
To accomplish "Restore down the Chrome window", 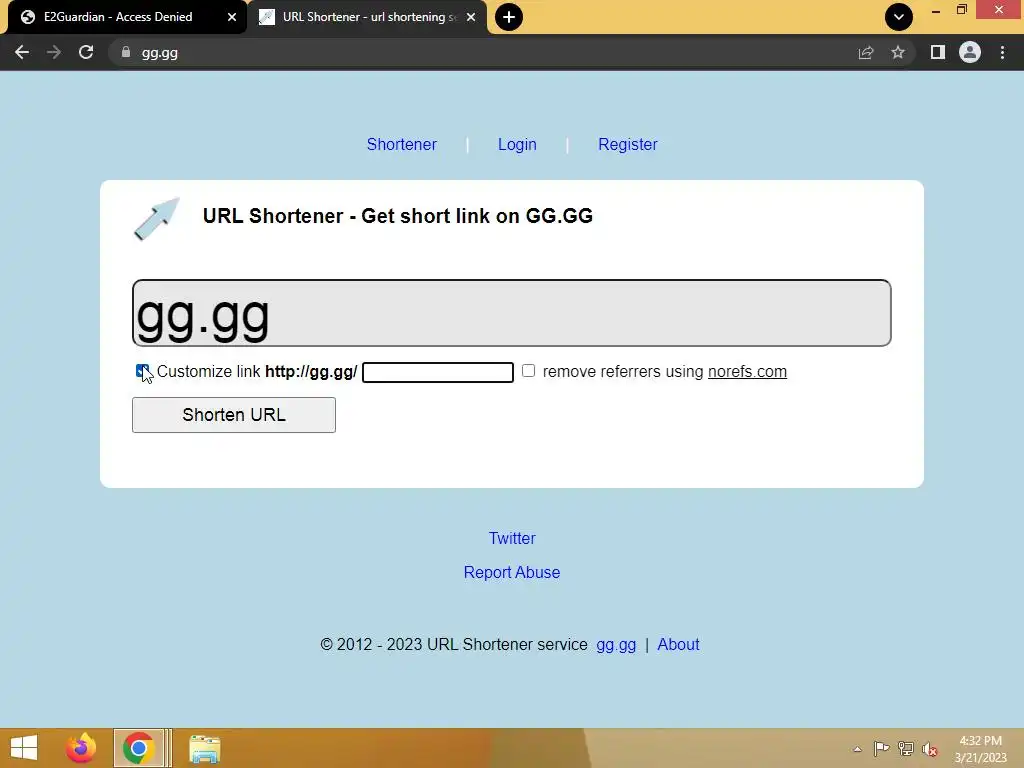I will (x=961, y=10).
